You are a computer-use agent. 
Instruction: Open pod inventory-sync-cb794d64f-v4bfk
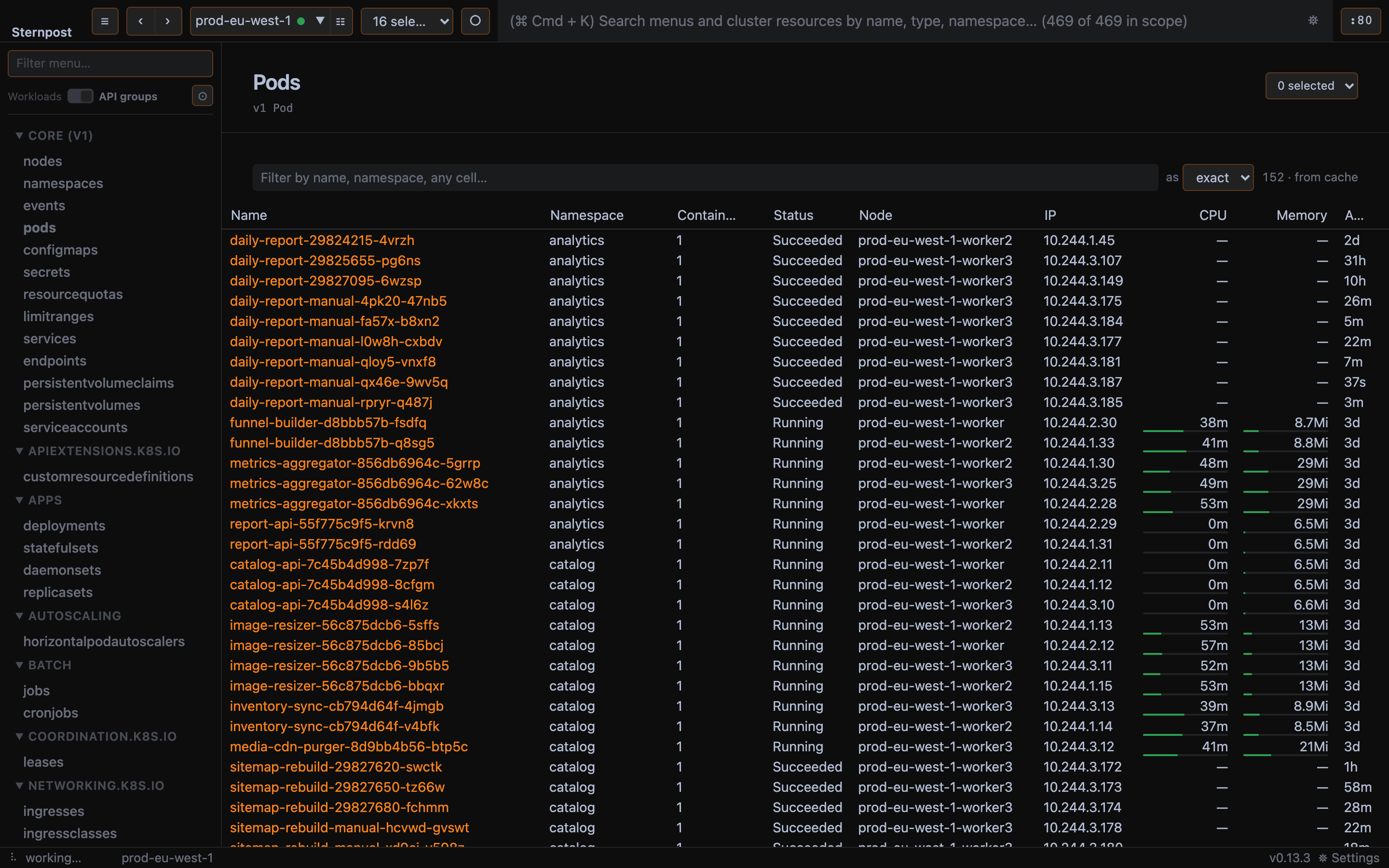[x=335, y=726]
